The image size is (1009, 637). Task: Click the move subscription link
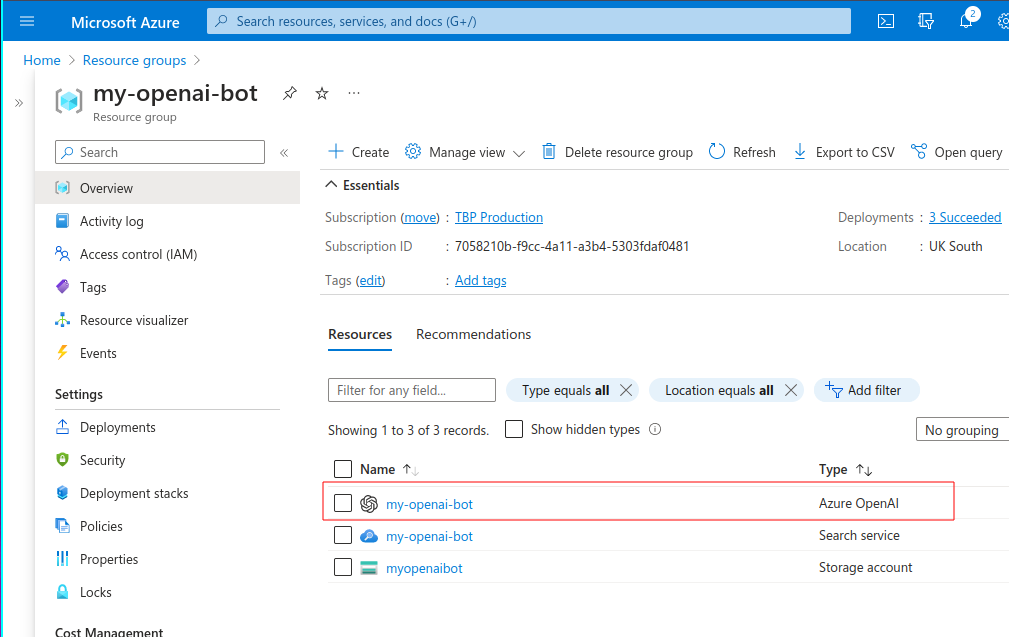pos(420,217)
